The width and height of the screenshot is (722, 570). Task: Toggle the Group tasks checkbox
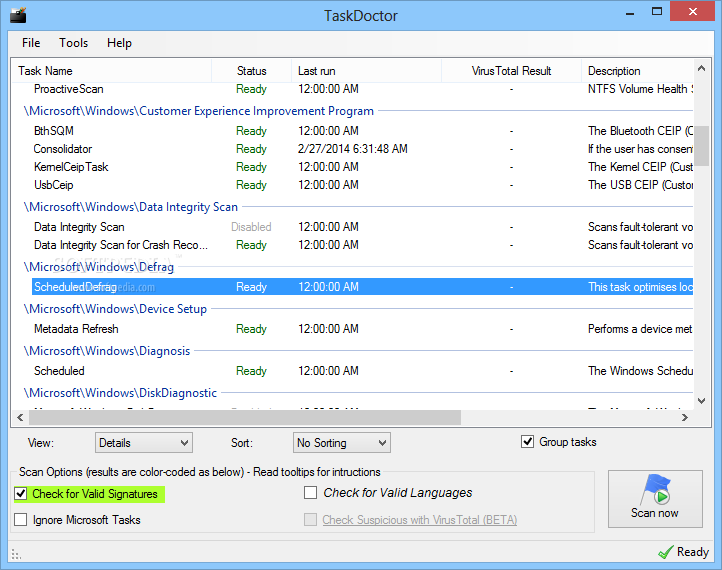coord(527,442)
